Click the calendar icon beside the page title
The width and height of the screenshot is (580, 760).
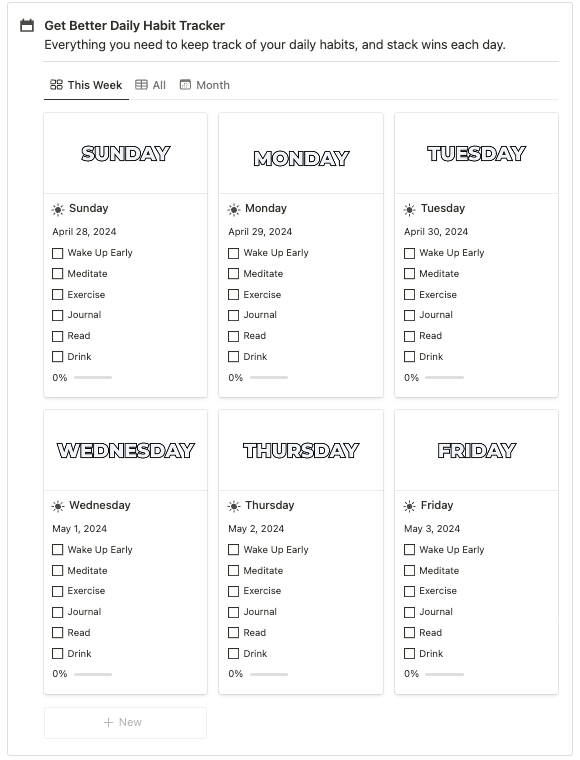click(x=27, y=25)
